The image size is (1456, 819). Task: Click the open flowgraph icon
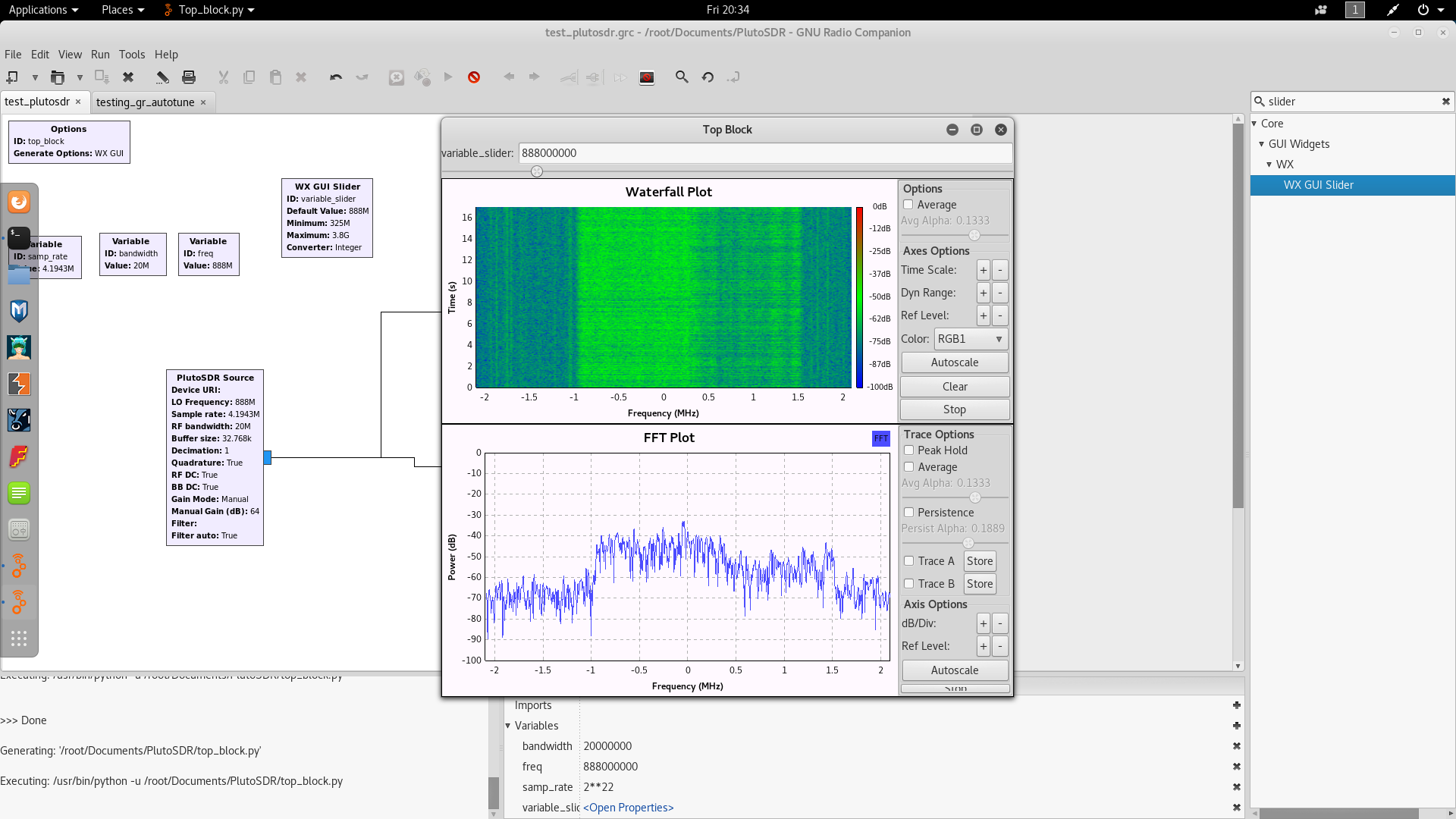57,77
